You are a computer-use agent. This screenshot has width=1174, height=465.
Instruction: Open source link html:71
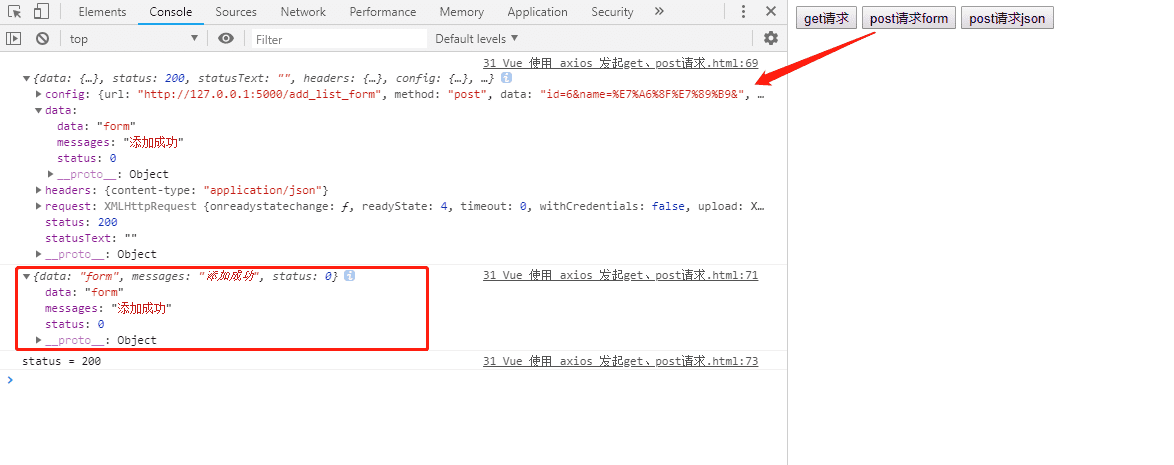(x=621, y=276)
